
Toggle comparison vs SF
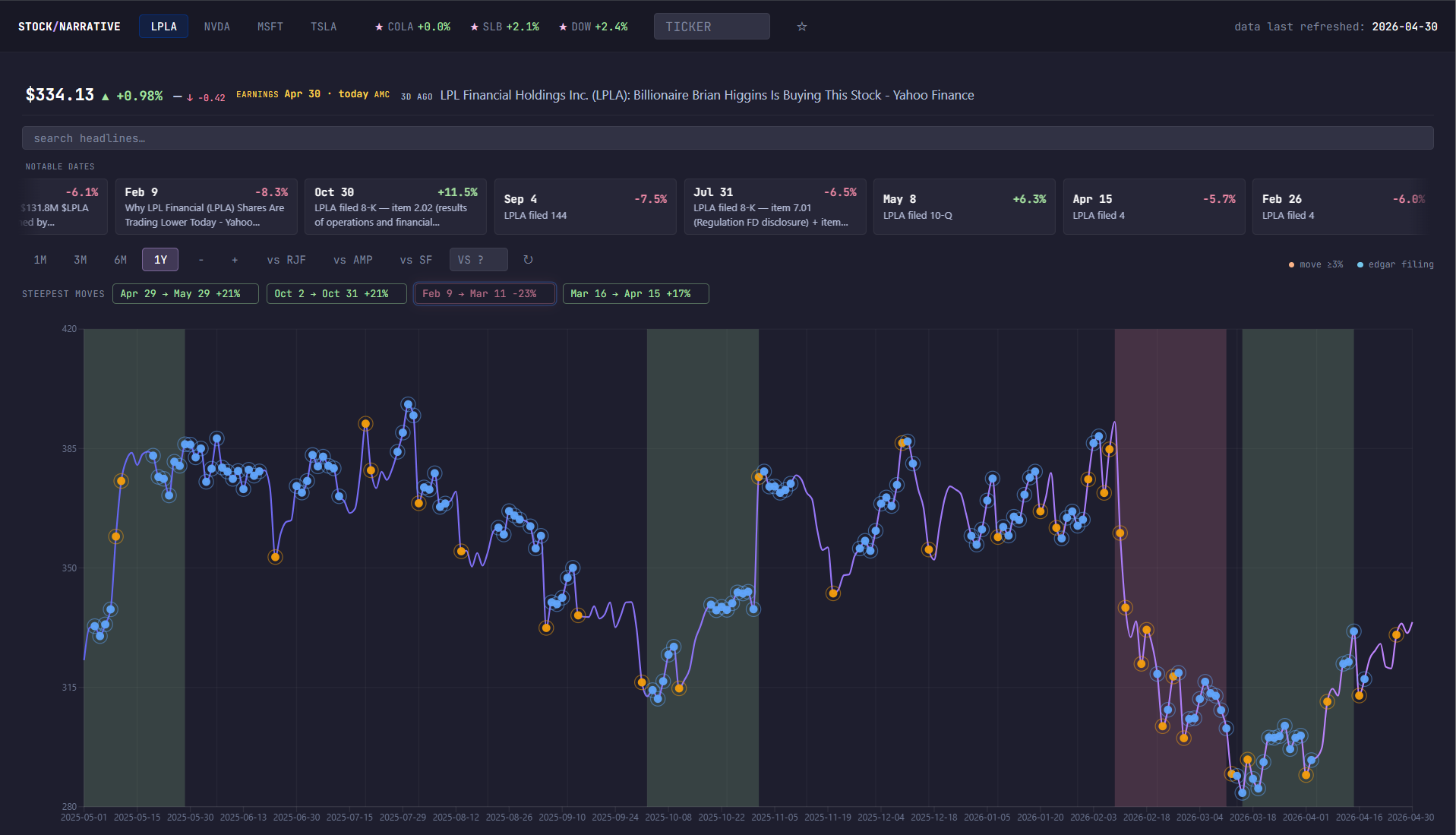(415, 260)
